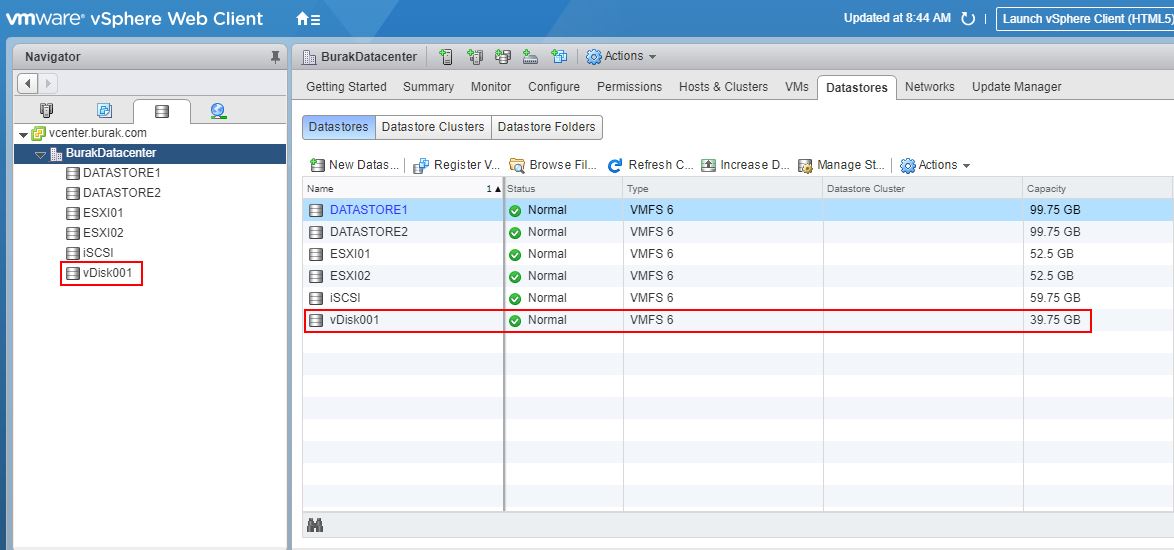Click the New Distributed Switch icon in toolbar
The image size is (1174, 550).
point(530,56)
